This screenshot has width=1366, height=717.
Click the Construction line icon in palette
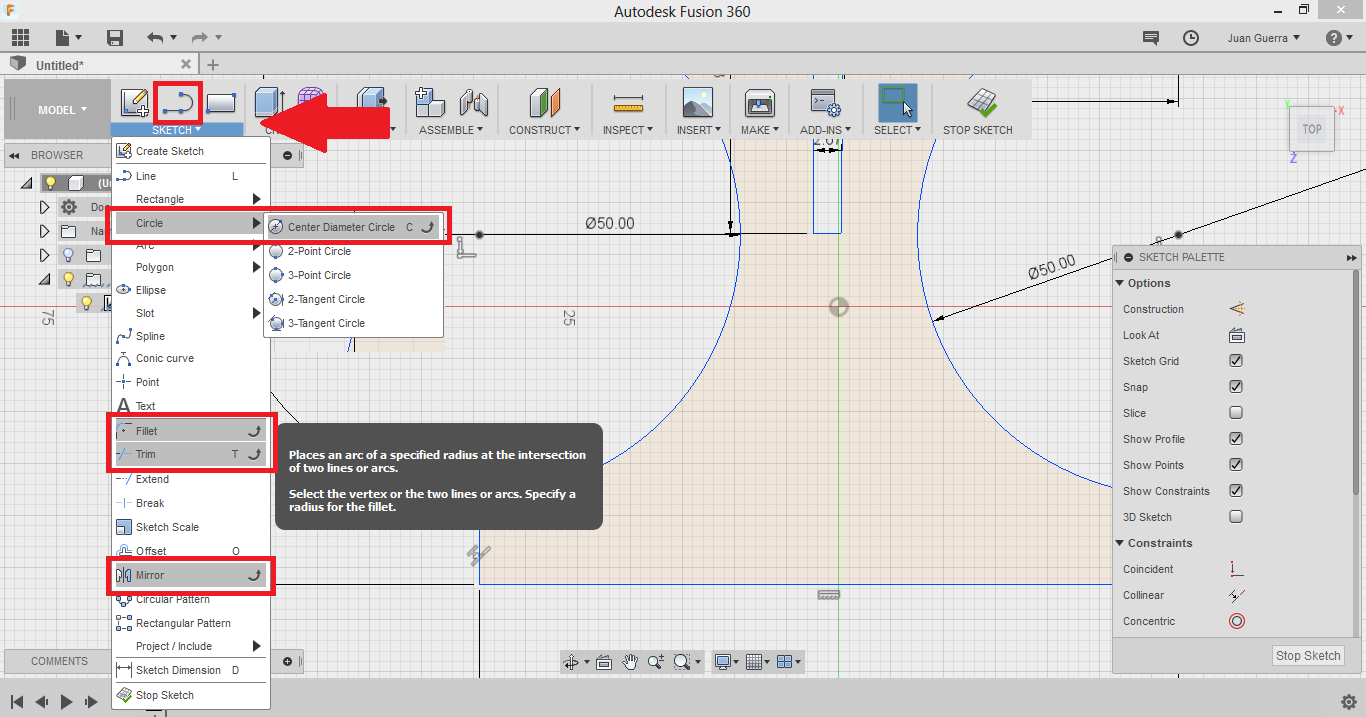click(x=1237, y=309)
